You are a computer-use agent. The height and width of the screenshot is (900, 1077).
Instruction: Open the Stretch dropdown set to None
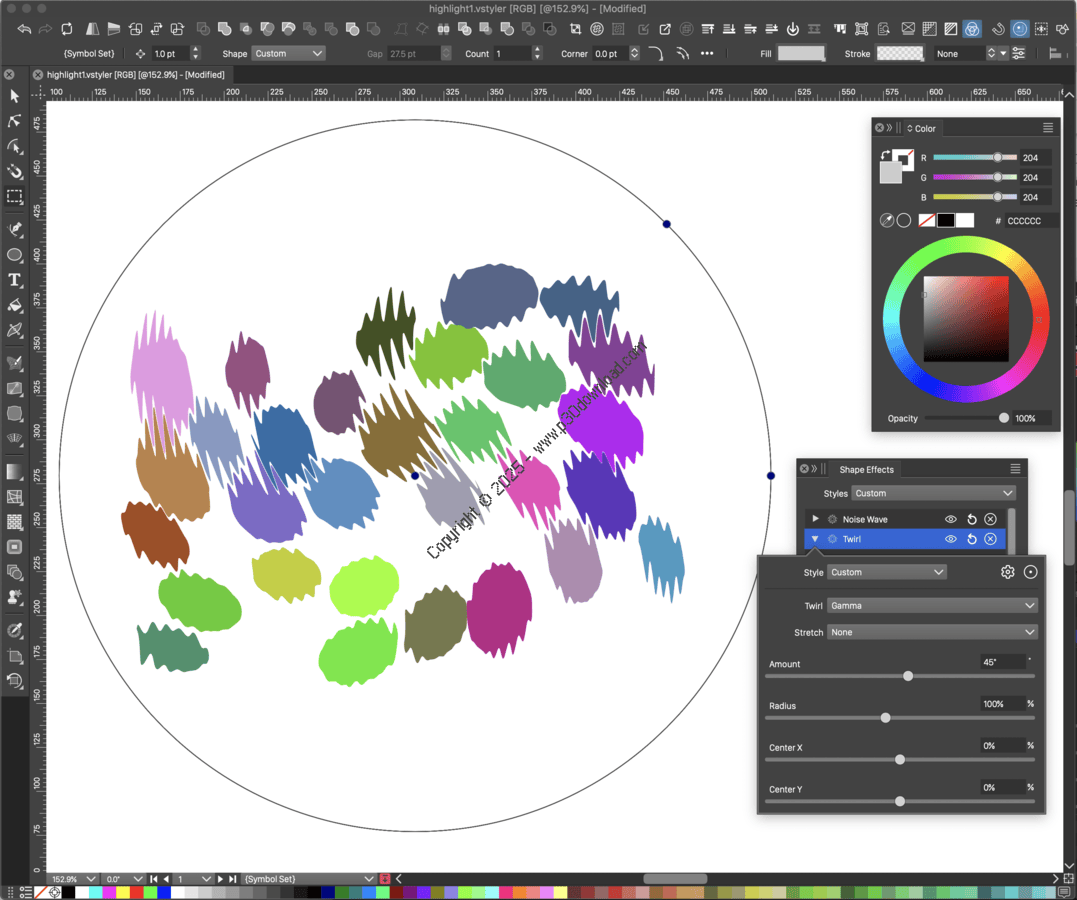[x=931, y=632]
